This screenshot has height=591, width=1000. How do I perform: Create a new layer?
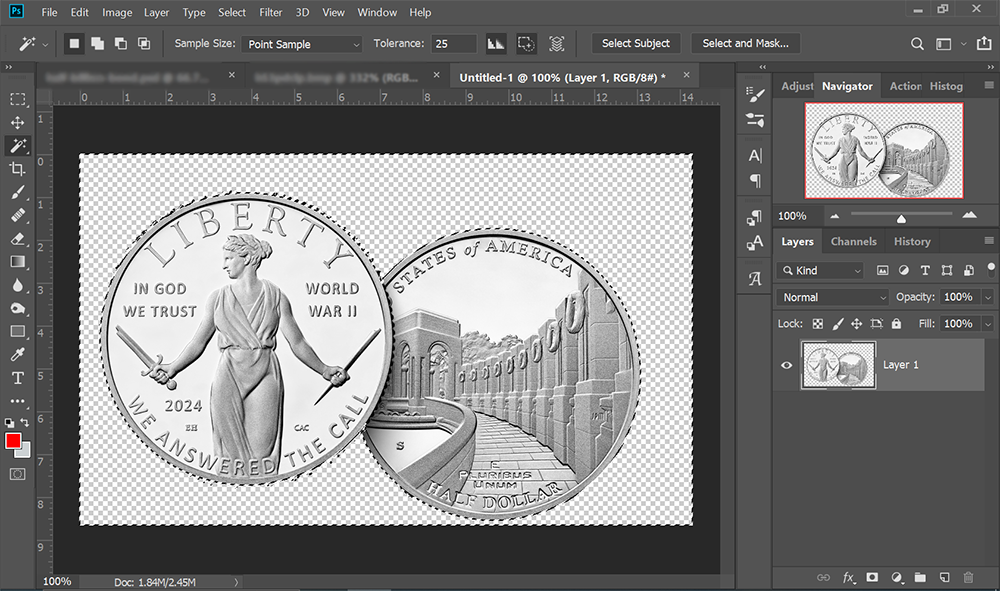point(946,577)
